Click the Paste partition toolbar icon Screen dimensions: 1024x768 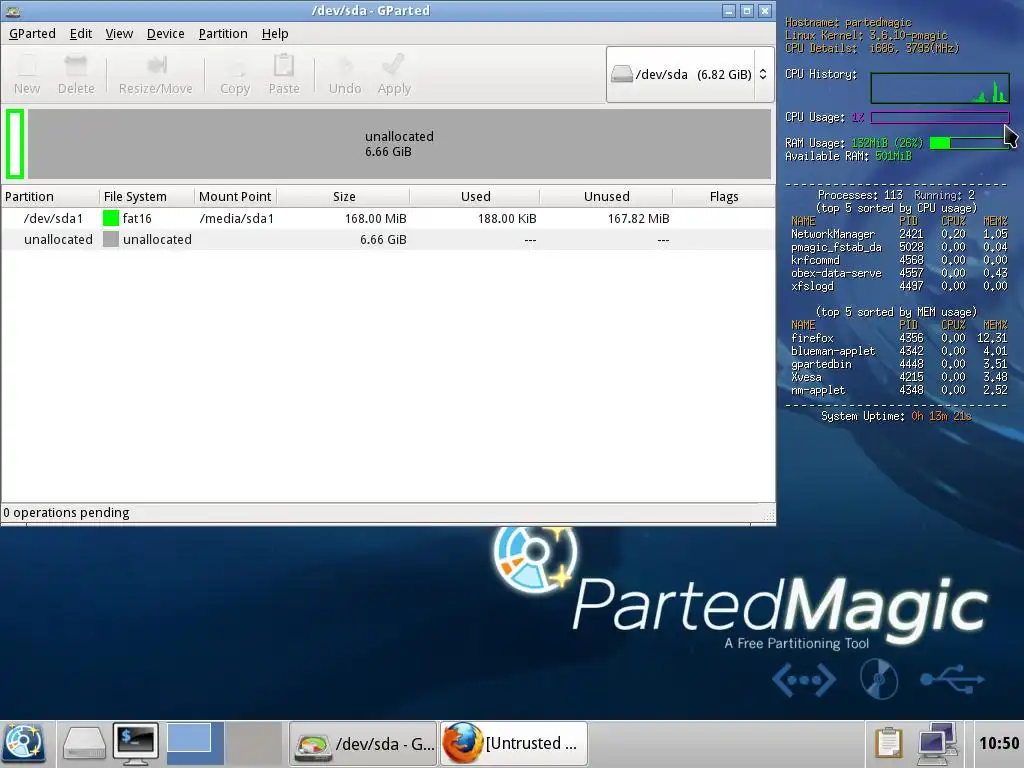click(x=284, y=74)
